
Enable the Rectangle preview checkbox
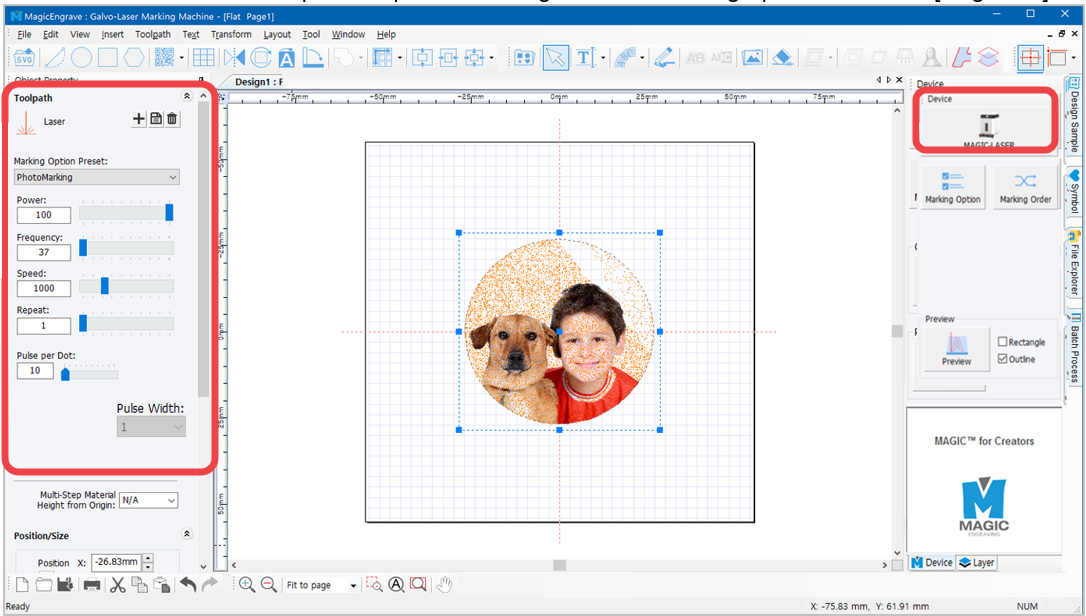(1002, 342)
